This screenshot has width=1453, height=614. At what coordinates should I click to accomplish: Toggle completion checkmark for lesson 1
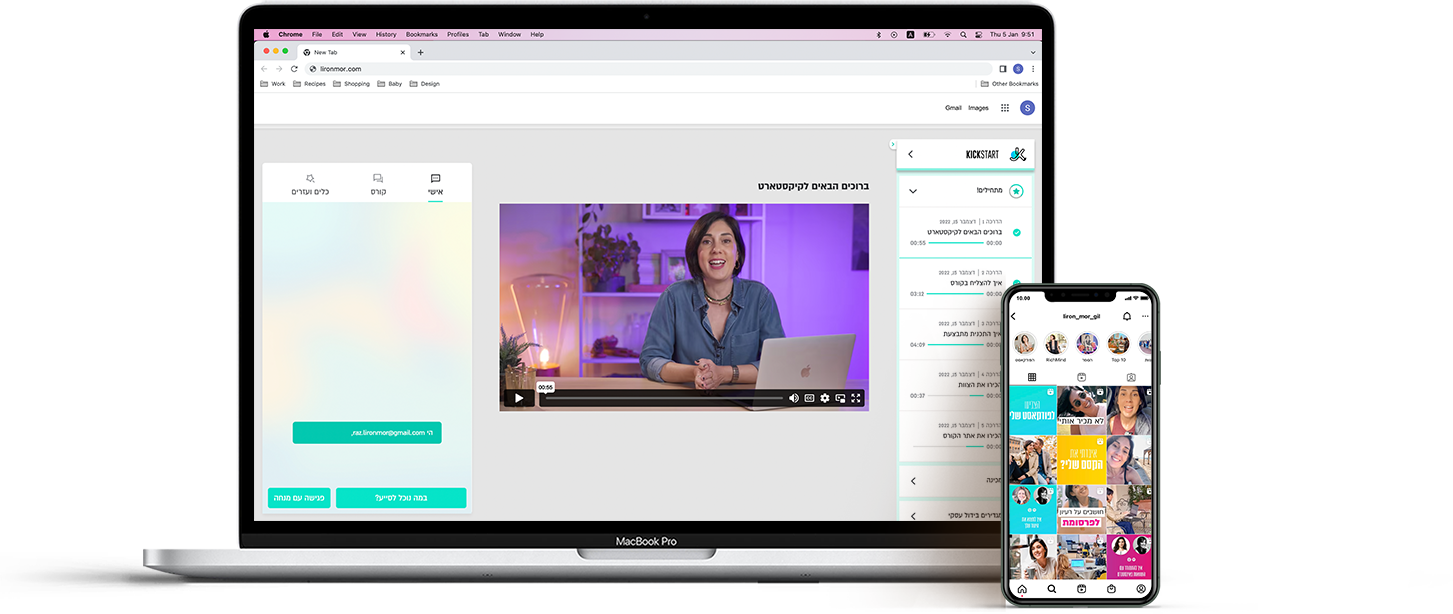(x=1017, y=232)
